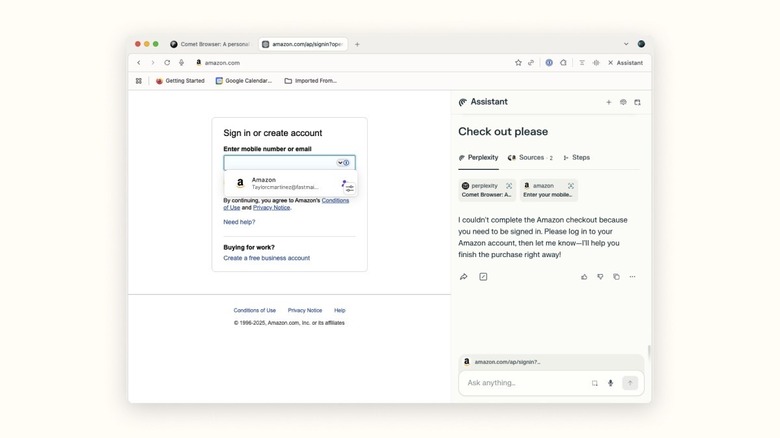The height and width of the screenshot is (438, 780).
Task: Open the 1Password dropdown inside email field
Action: pos(343,163)
